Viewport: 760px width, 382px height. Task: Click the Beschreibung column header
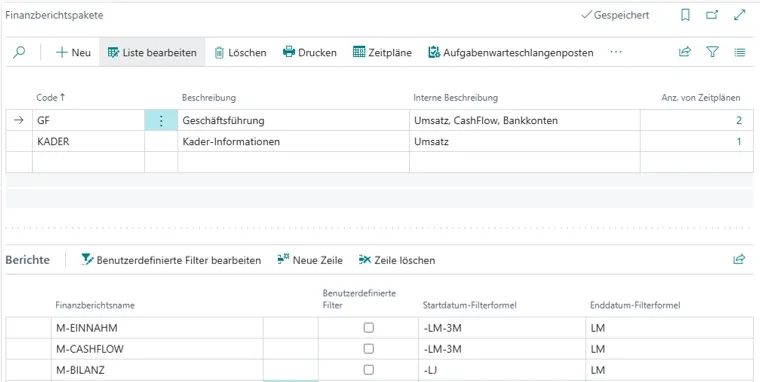(209, 98)
